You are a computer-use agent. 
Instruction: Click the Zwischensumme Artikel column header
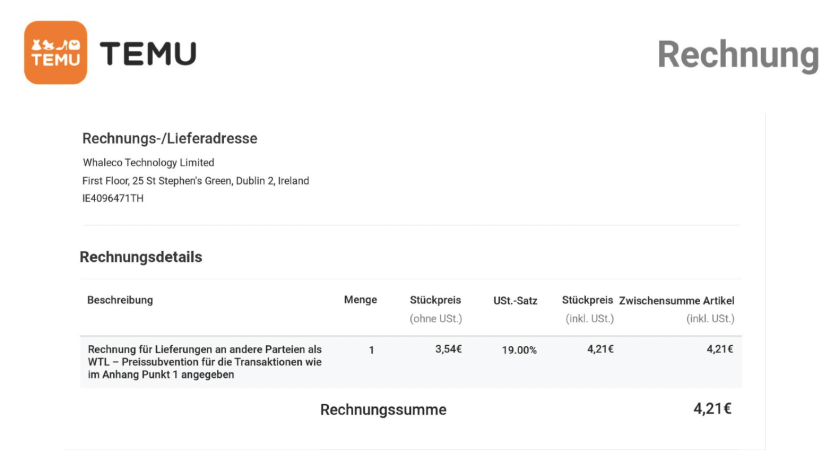(x=676, y=309)
